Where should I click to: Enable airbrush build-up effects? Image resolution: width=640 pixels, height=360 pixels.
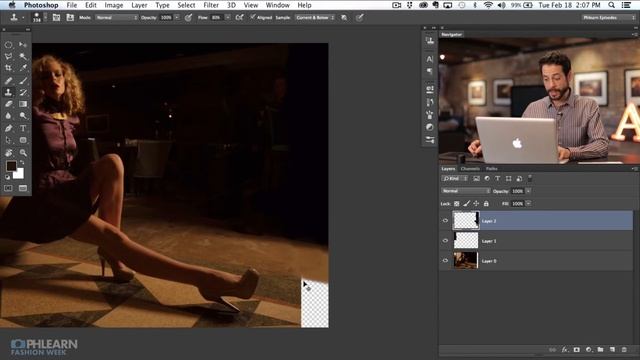point(240,18)
